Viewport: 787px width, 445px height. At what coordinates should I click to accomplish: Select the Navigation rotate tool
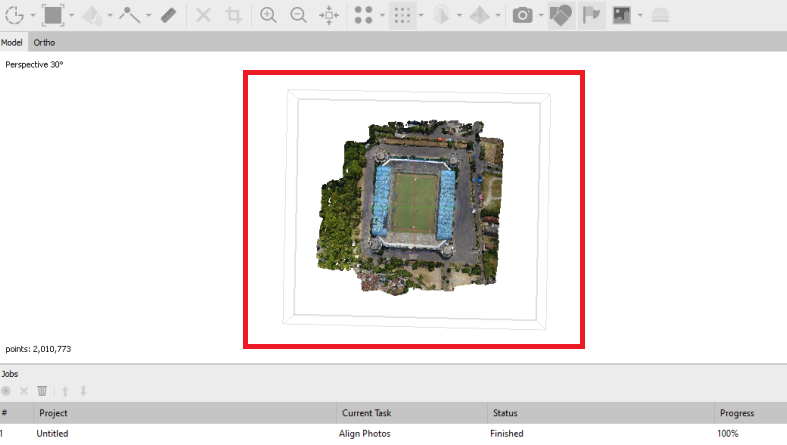pyautogui.click(x=14, y=15)
